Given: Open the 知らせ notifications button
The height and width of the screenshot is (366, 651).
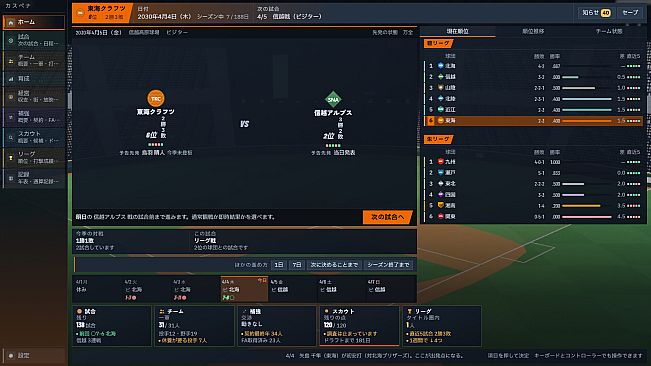Looking at the screenshot, I should [596, 13].
